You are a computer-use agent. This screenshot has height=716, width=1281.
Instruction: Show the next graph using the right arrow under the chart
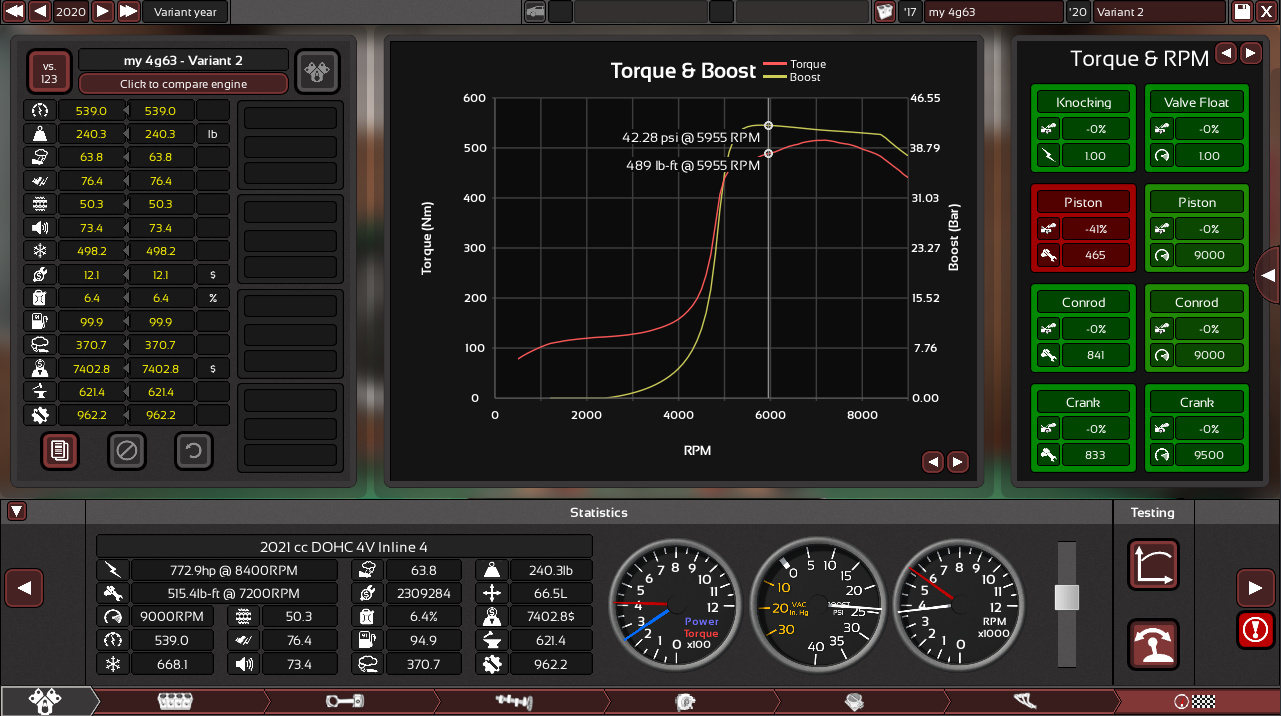pos(958,462)
